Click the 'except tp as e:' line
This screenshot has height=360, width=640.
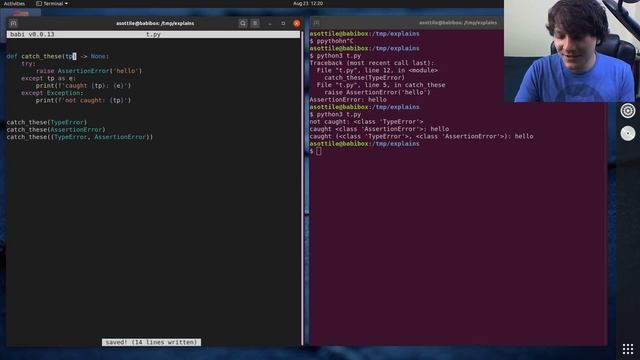49,78
